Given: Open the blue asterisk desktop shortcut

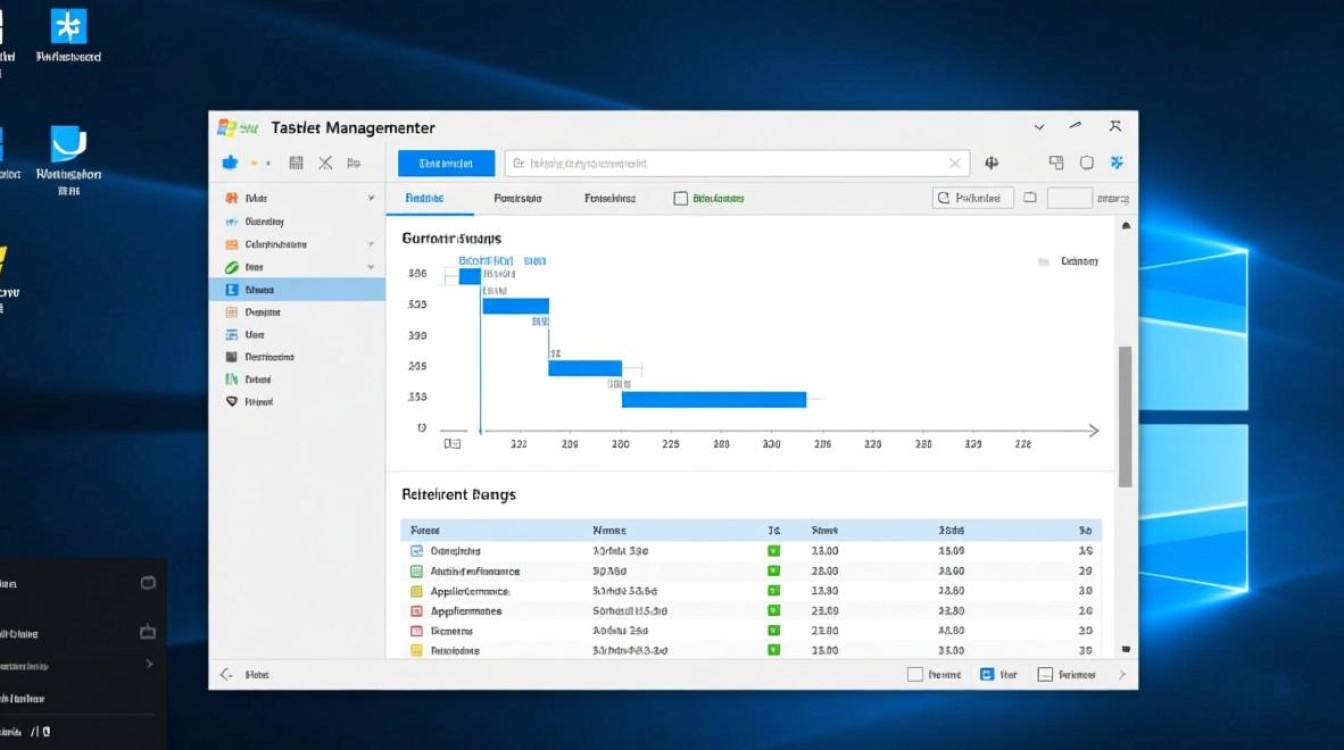Looking at the screenshot, I should (x=68, y=27).
